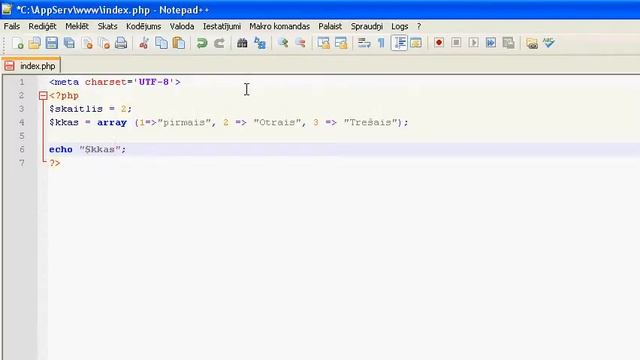
Task: Toggle synchronize horizontal scrolling icon
Action: pyautogui.click(x=340, y=43)
